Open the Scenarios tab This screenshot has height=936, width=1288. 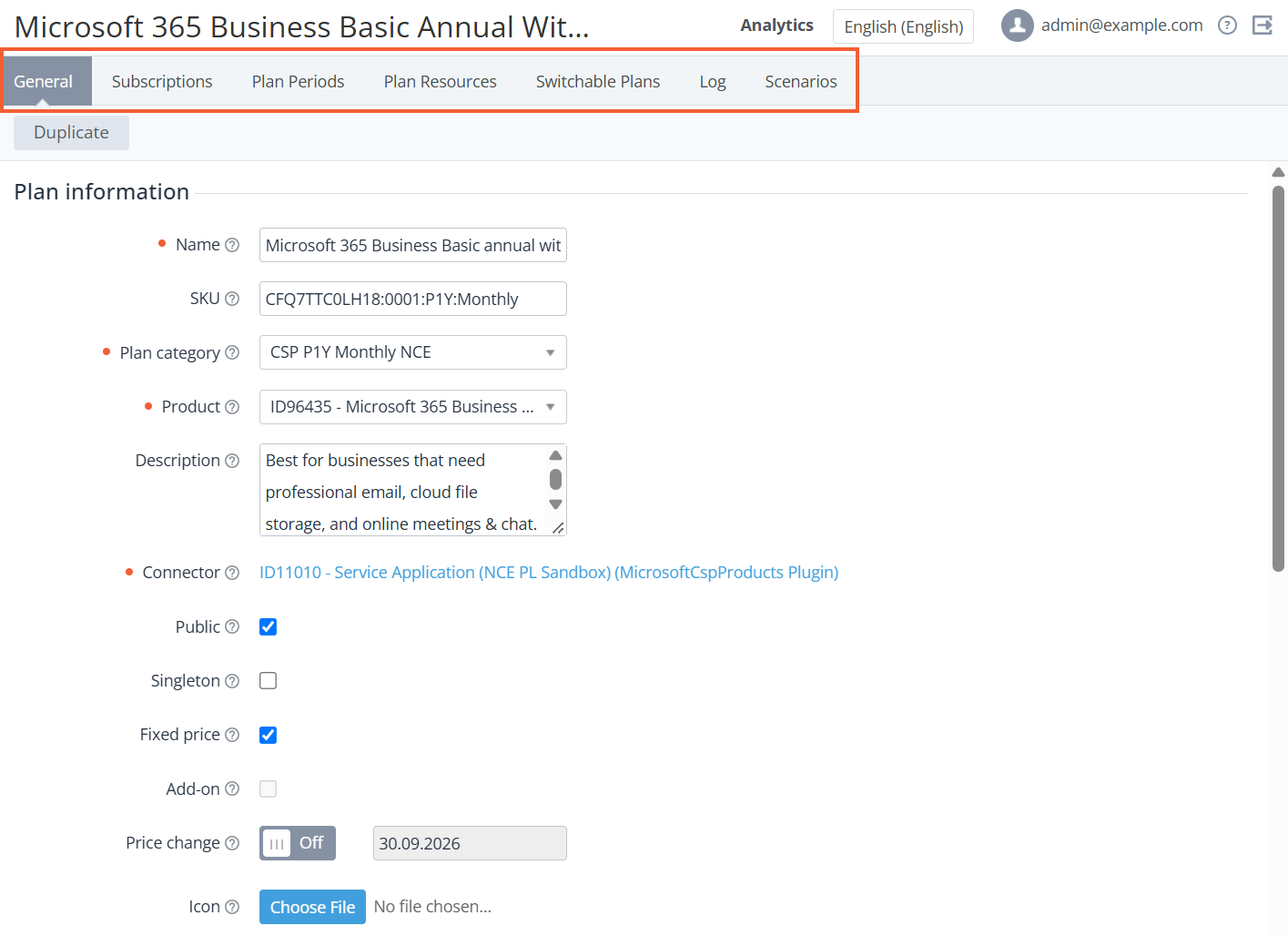(x=801, y=81)
